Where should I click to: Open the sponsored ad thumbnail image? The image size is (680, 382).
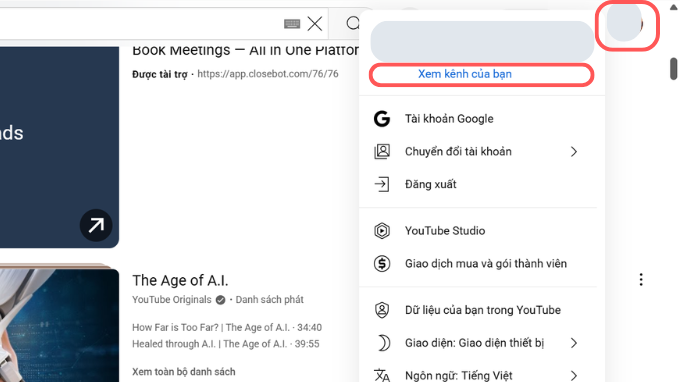point(59,147)
